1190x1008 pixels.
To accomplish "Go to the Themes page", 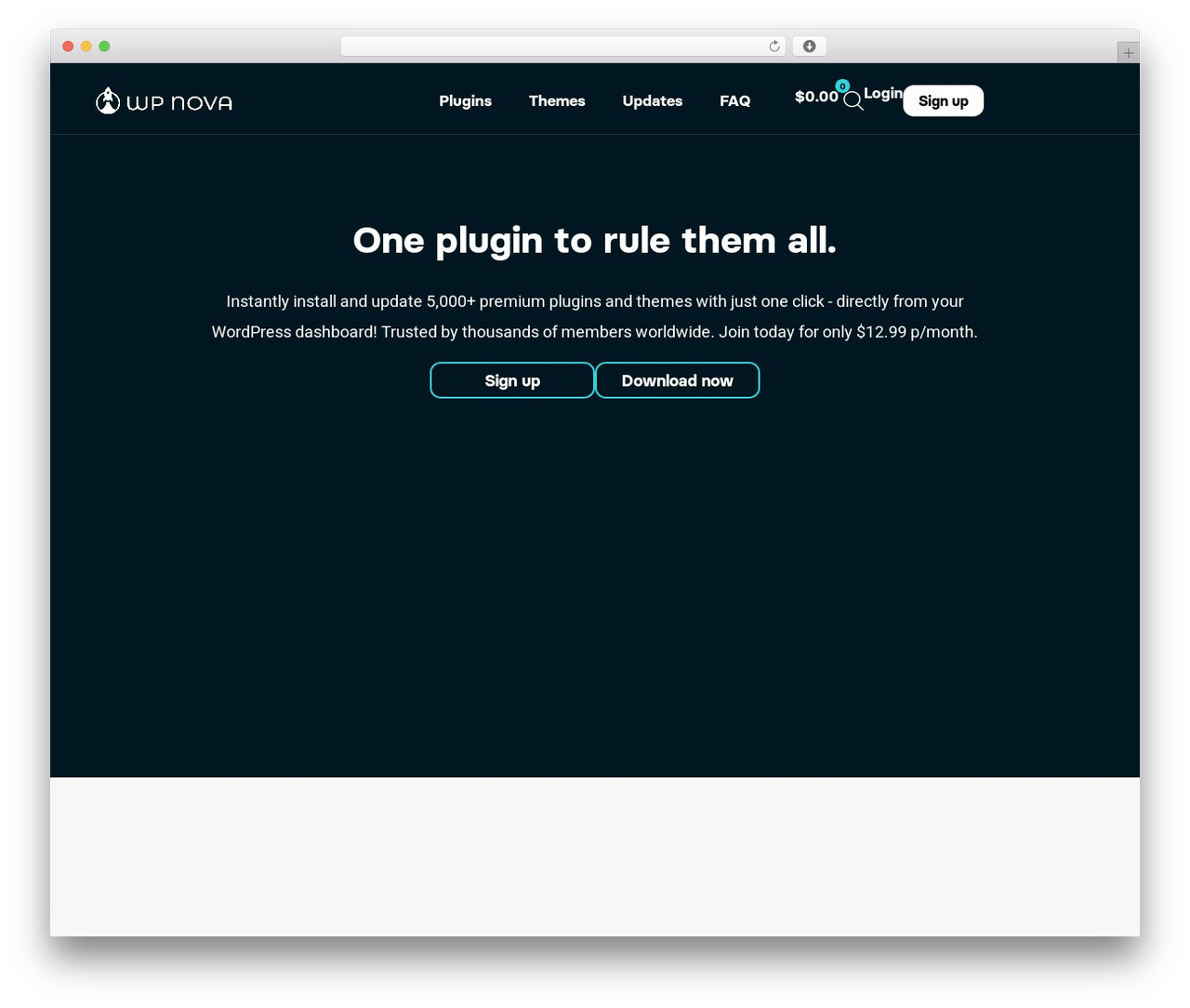I will [557, 100].
